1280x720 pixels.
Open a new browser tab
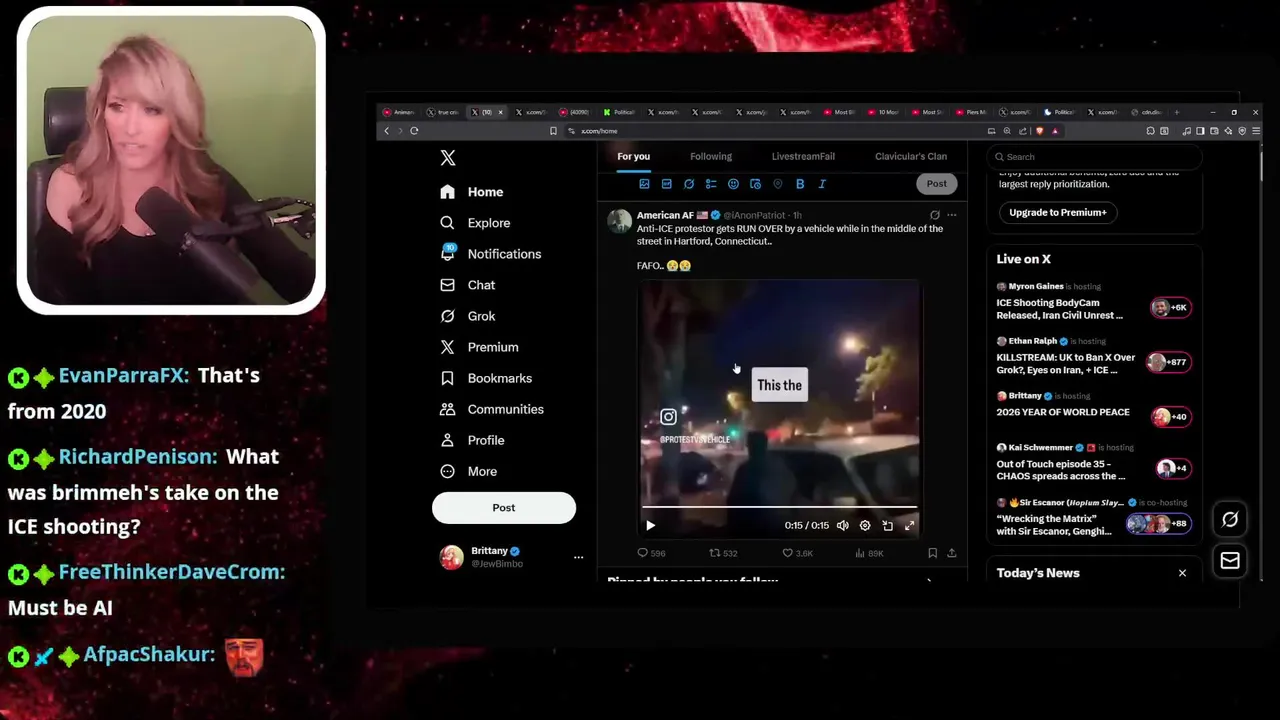pyautogui.click(x=1177, y=112)
